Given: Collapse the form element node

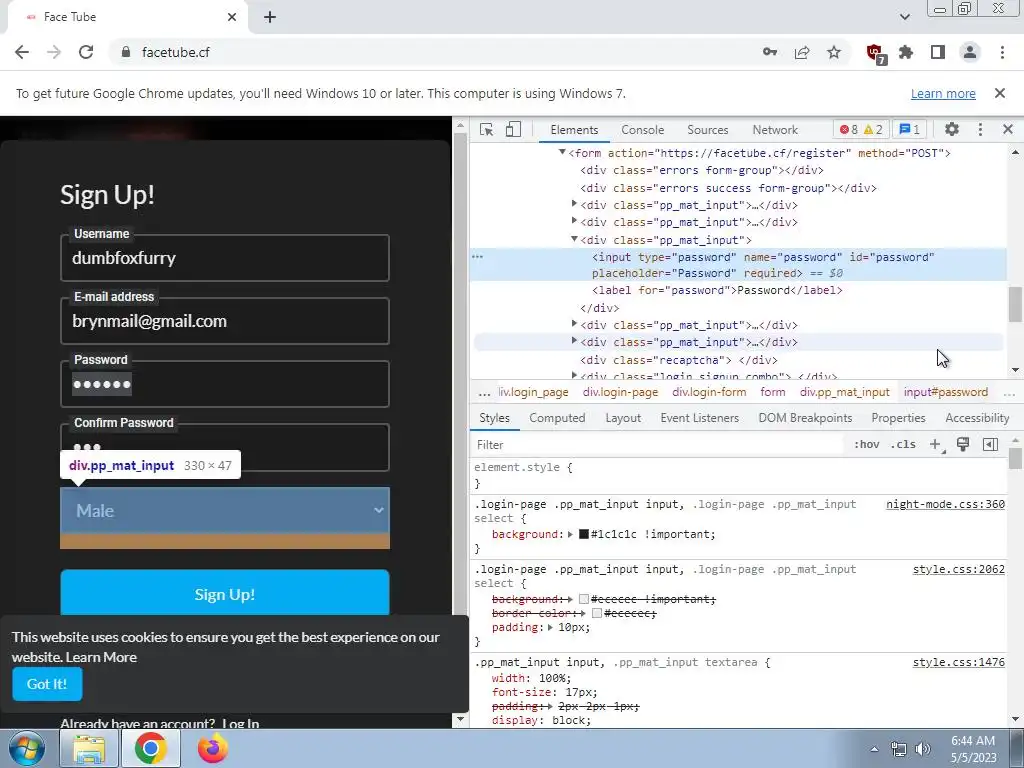Looking at the screenshot, I should pos(562,152).
